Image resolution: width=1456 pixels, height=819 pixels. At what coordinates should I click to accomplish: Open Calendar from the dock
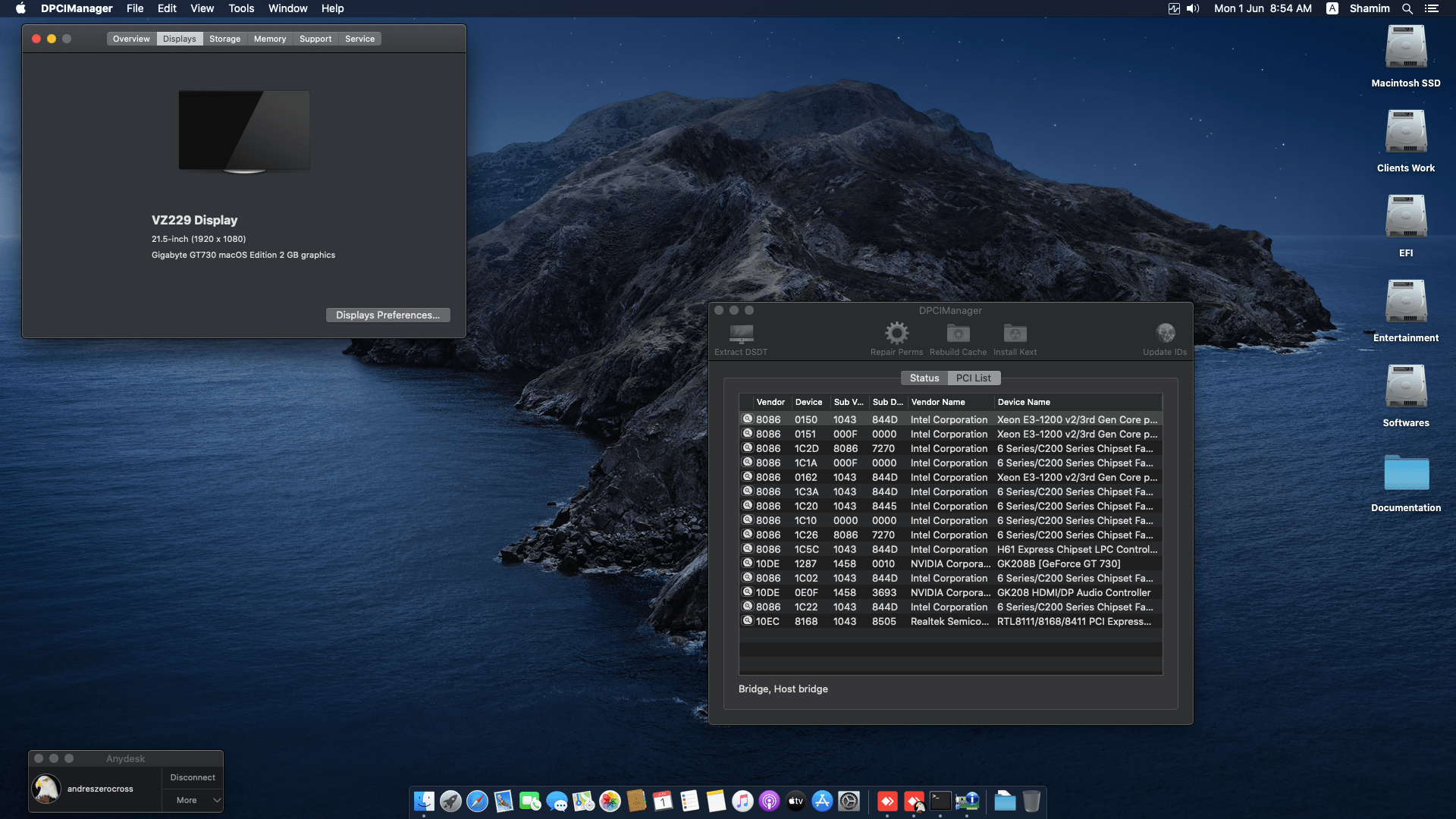[663, 801]
